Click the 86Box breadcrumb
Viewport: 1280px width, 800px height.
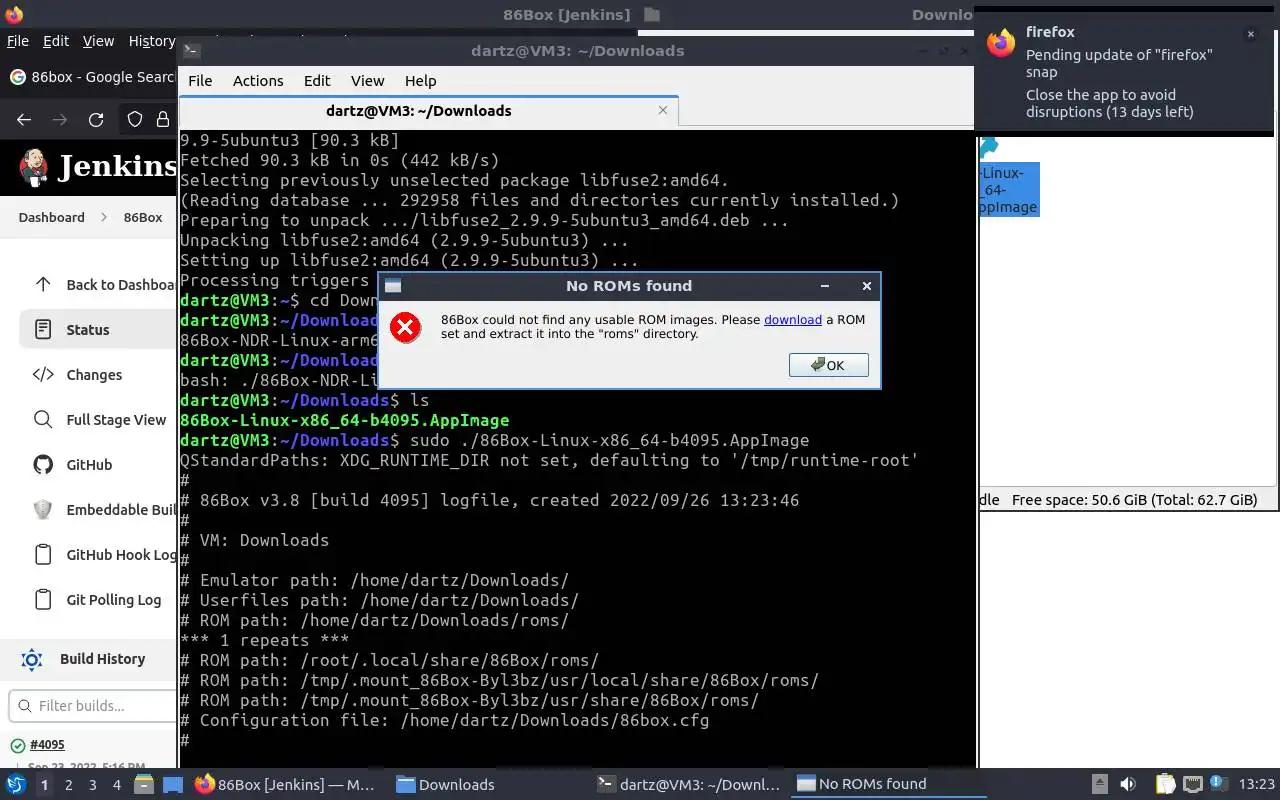pyautogui.click(x=143, y=217)
